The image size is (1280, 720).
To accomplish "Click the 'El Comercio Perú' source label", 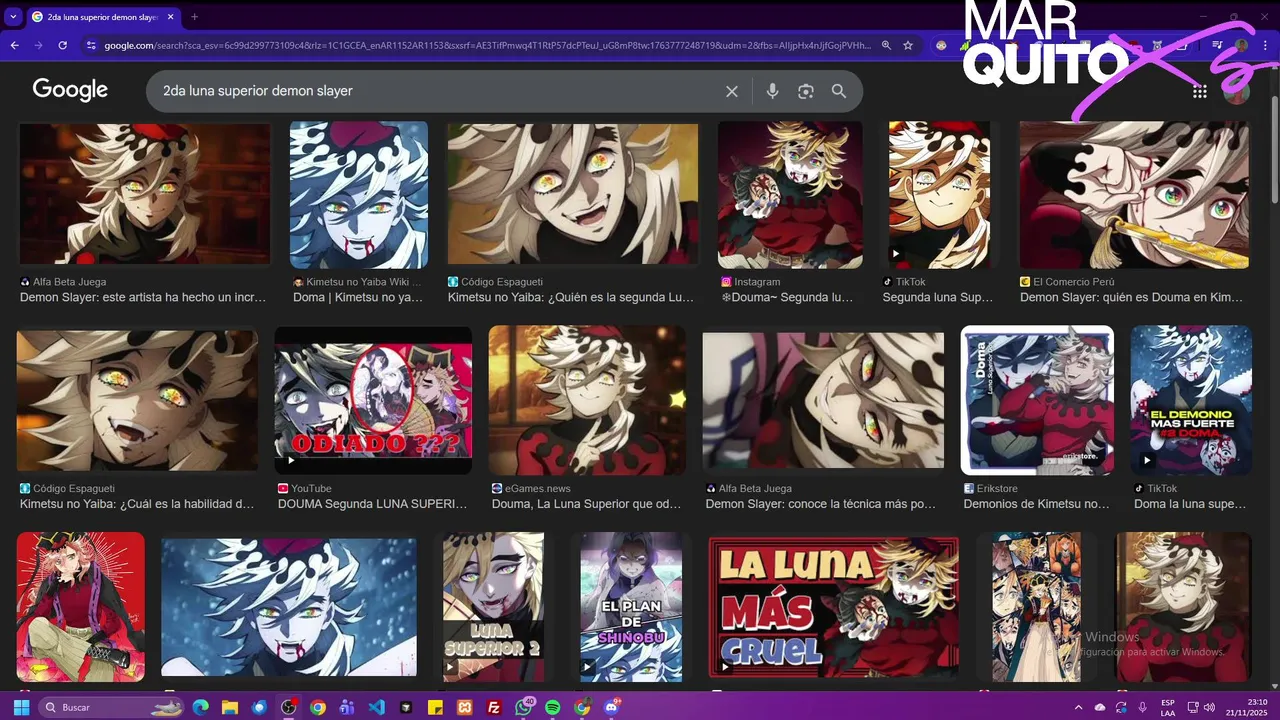I will pyautogui.click(x=1076, y=282).
